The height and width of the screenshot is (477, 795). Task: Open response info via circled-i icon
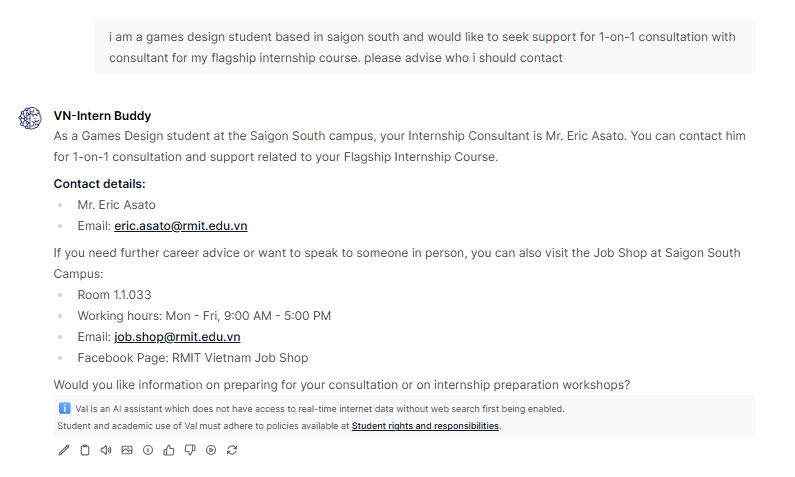point(148,450)
